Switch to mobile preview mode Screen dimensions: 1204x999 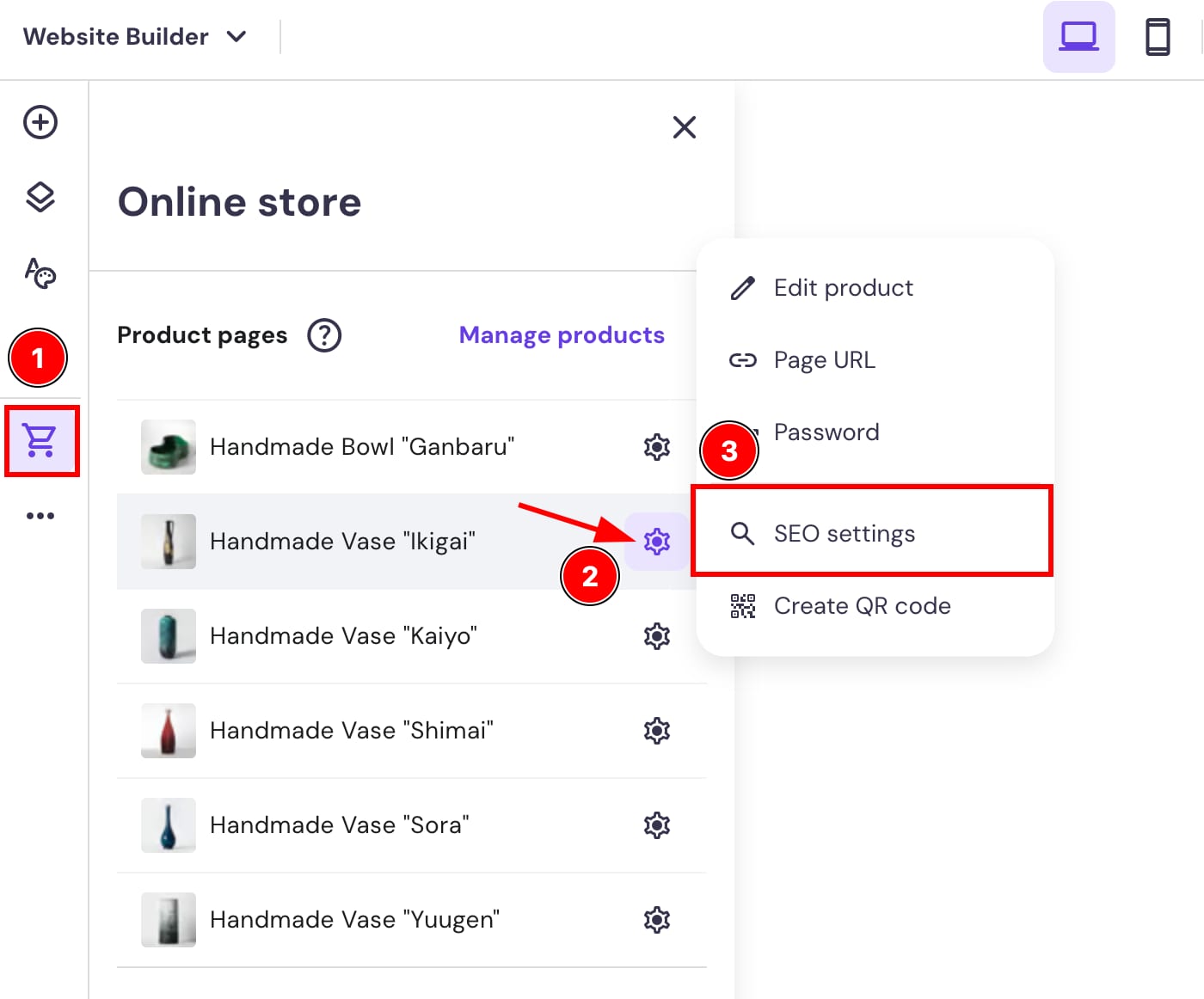point(1157,36)
